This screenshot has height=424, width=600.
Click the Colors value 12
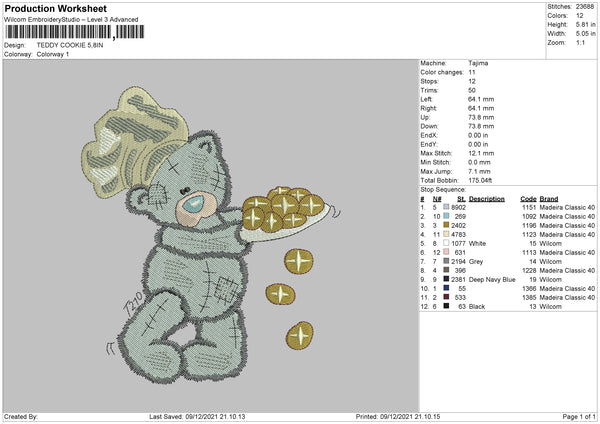click(x=579, y=16)
